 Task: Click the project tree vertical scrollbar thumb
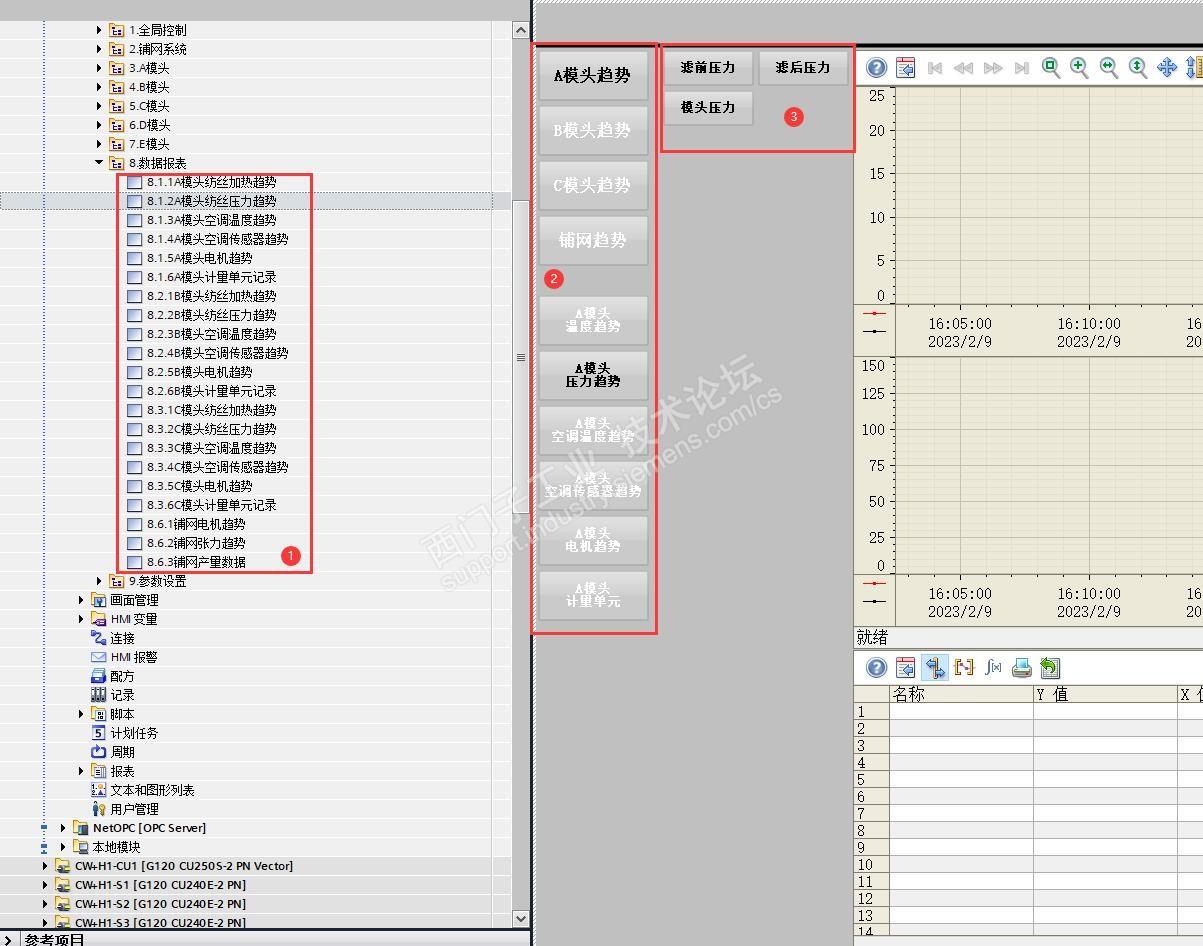click(x=520, y=357)
